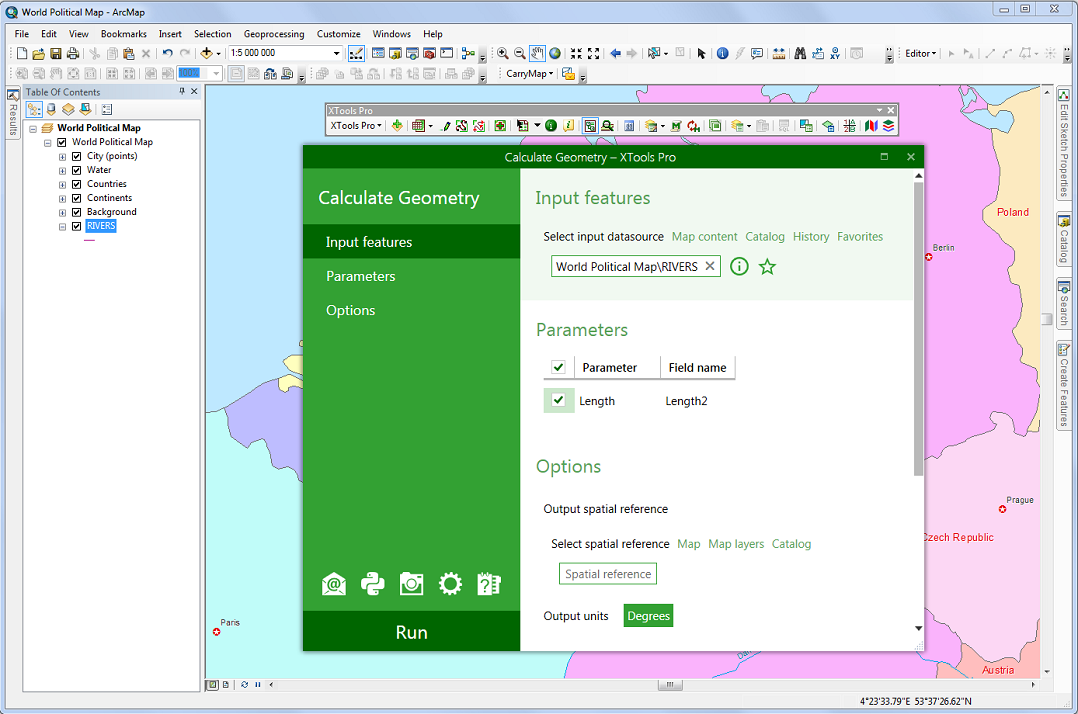Select the Zoom Out tool
The image size is (1078, 714).
coord(520,54)
